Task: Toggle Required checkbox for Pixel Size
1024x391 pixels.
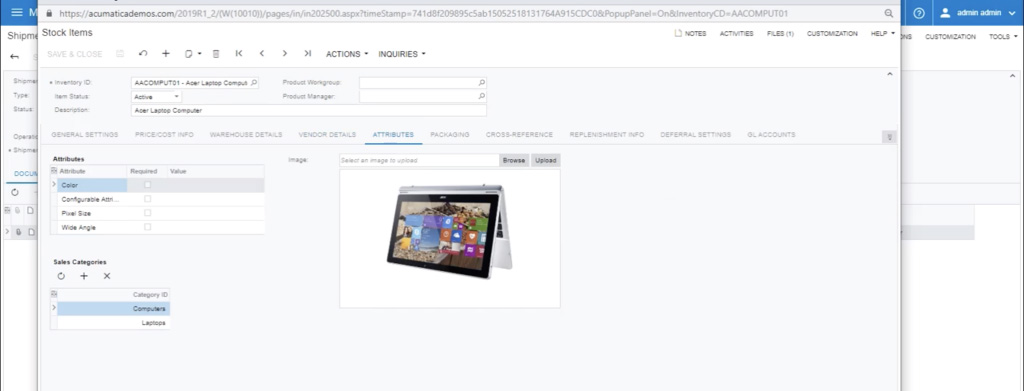Action: point(148,213)
